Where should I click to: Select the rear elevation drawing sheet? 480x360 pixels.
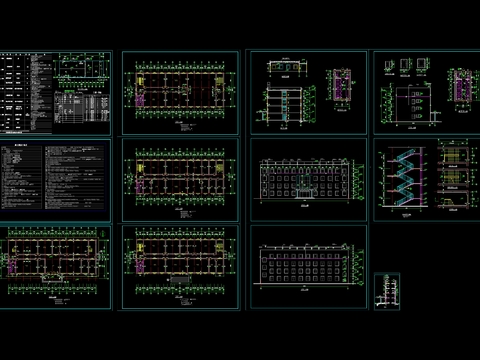[x=309, y=267]
